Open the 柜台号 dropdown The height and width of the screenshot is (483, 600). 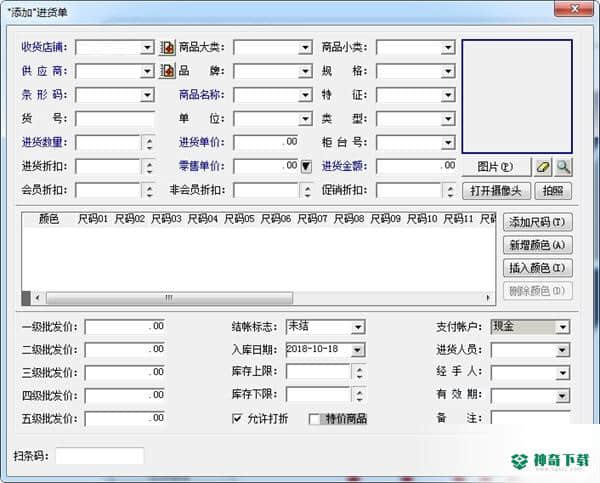(448, 143)
